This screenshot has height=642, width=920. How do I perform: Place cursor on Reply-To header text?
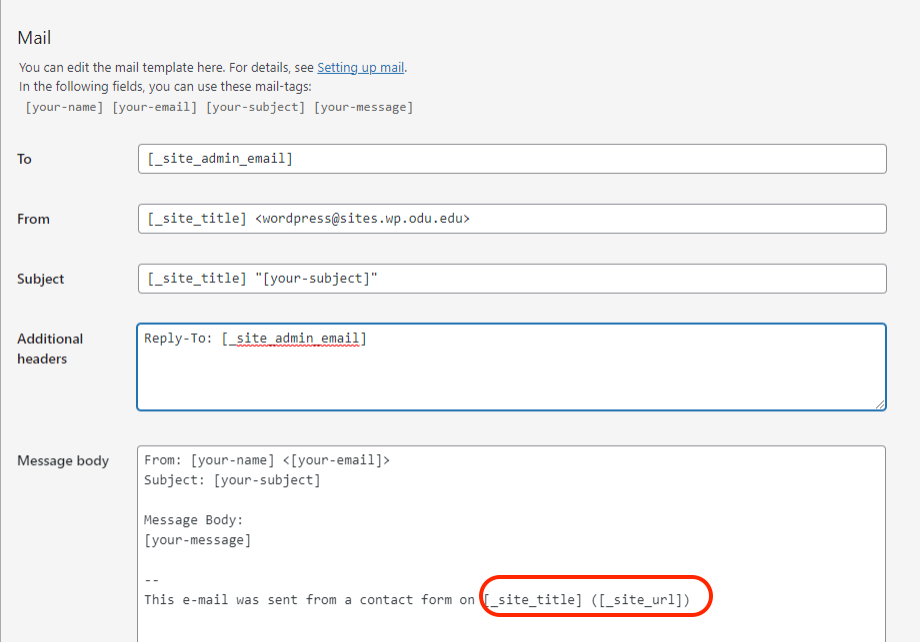[178, 339]
